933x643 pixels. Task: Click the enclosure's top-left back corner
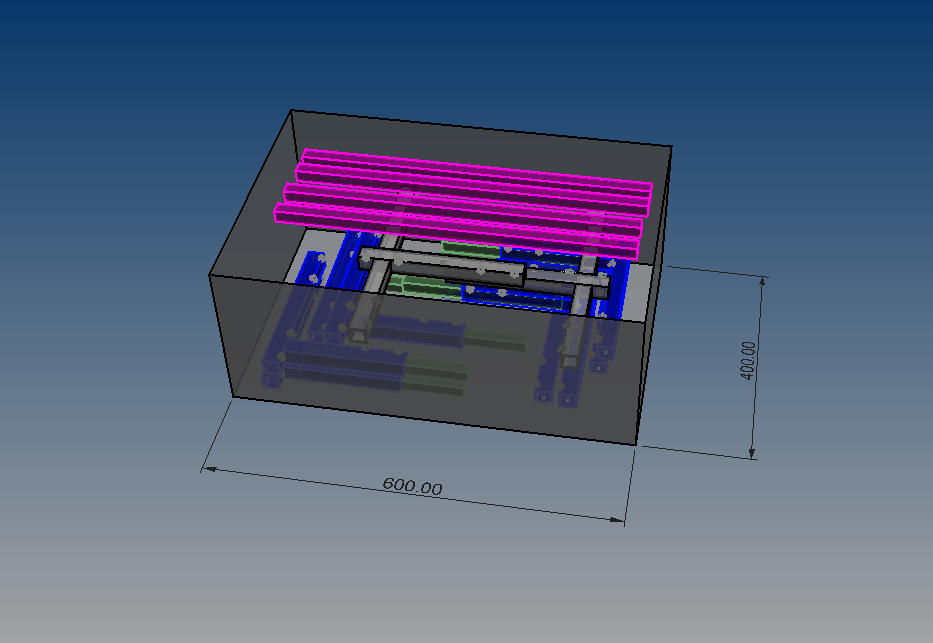[x=291, y=111]
